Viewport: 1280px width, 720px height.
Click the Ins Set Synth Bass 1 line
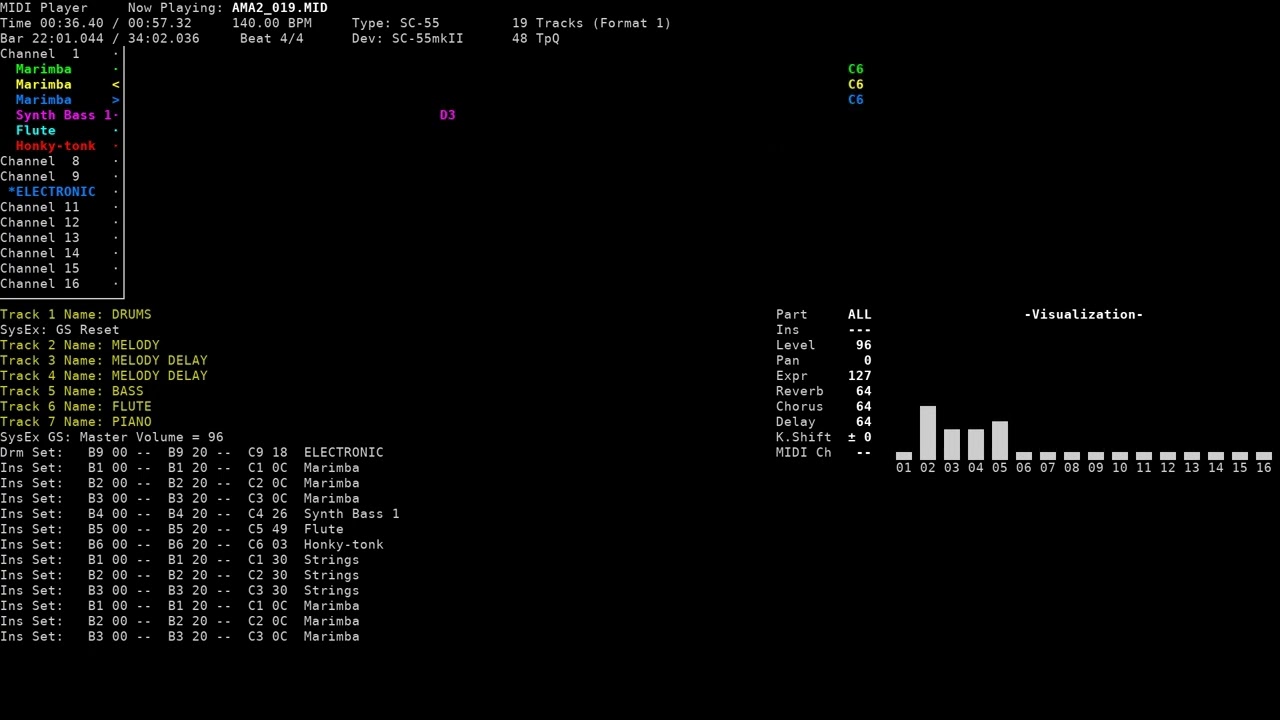(x=200, y=514)
